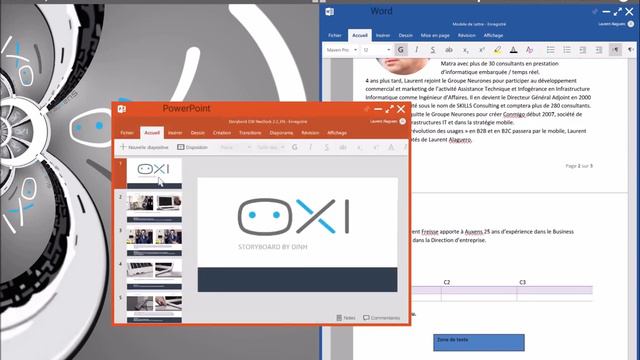The height and width of the screenshot is (360, 640).
Task: Open the Affichage tab in PowerPoint
Action: (x=337, y=133)
